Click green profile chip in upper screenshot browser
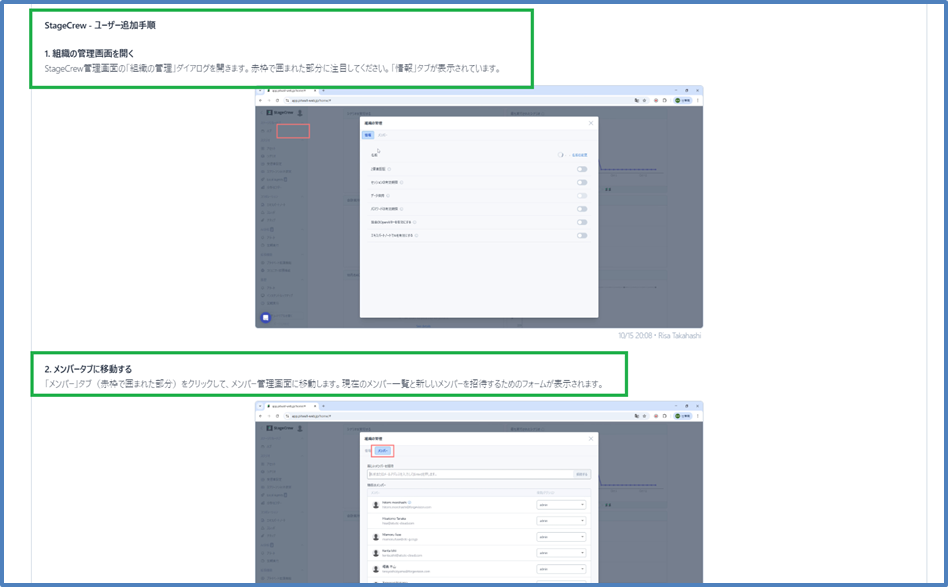The height and width of the screenshot is (587, 948). click(x=683, y=100)
